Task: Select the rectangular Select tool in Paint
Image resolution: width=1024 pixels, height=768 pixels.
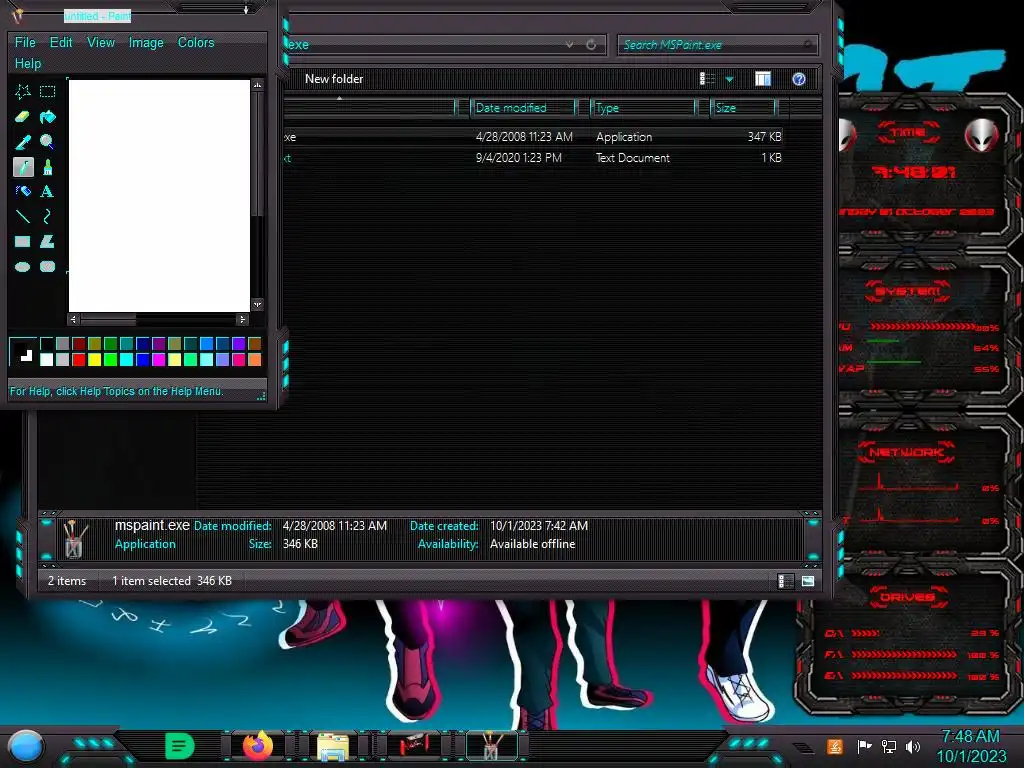Action: click(x=47, y=92)
